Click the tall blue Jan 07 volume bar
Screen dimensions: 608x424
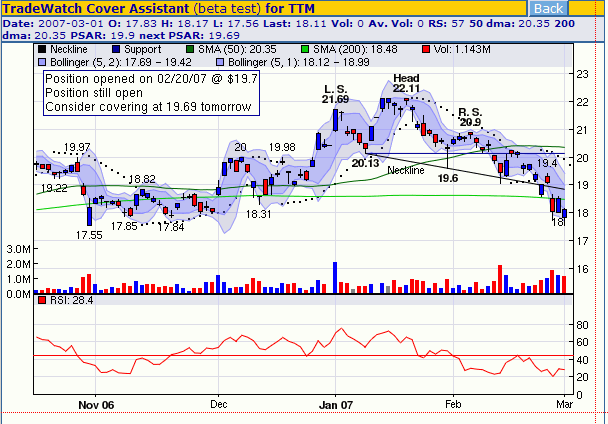[x=335, y=277]
